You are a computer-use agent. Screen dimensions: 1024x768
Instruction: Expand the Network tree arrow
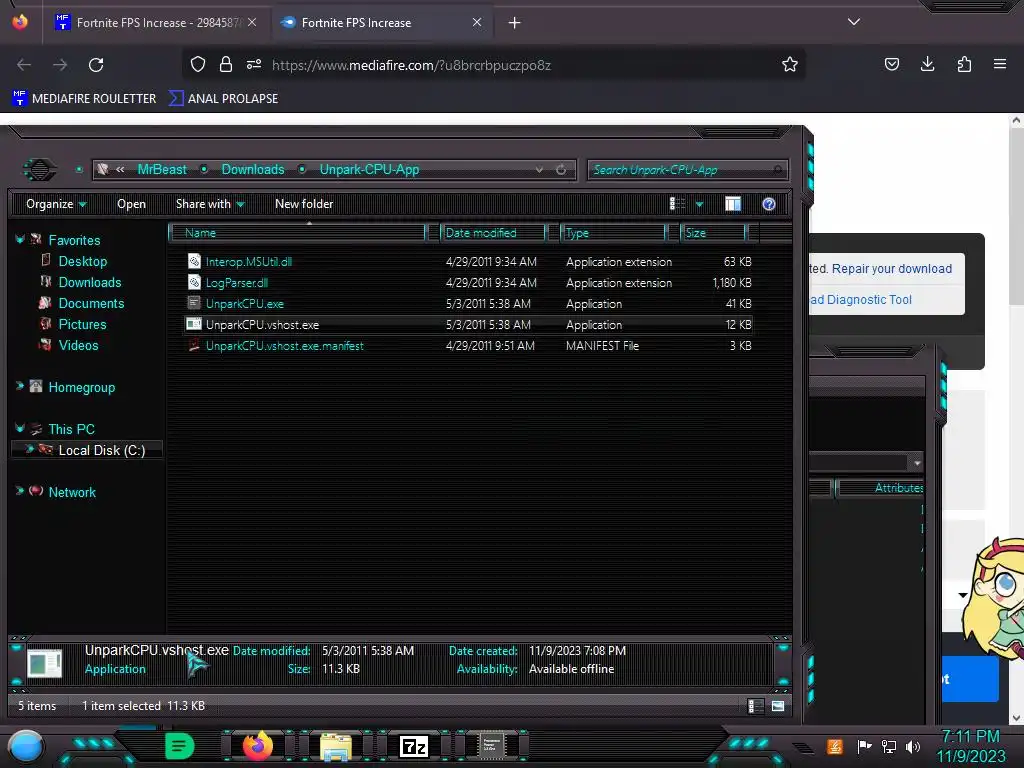click(20, 490)
